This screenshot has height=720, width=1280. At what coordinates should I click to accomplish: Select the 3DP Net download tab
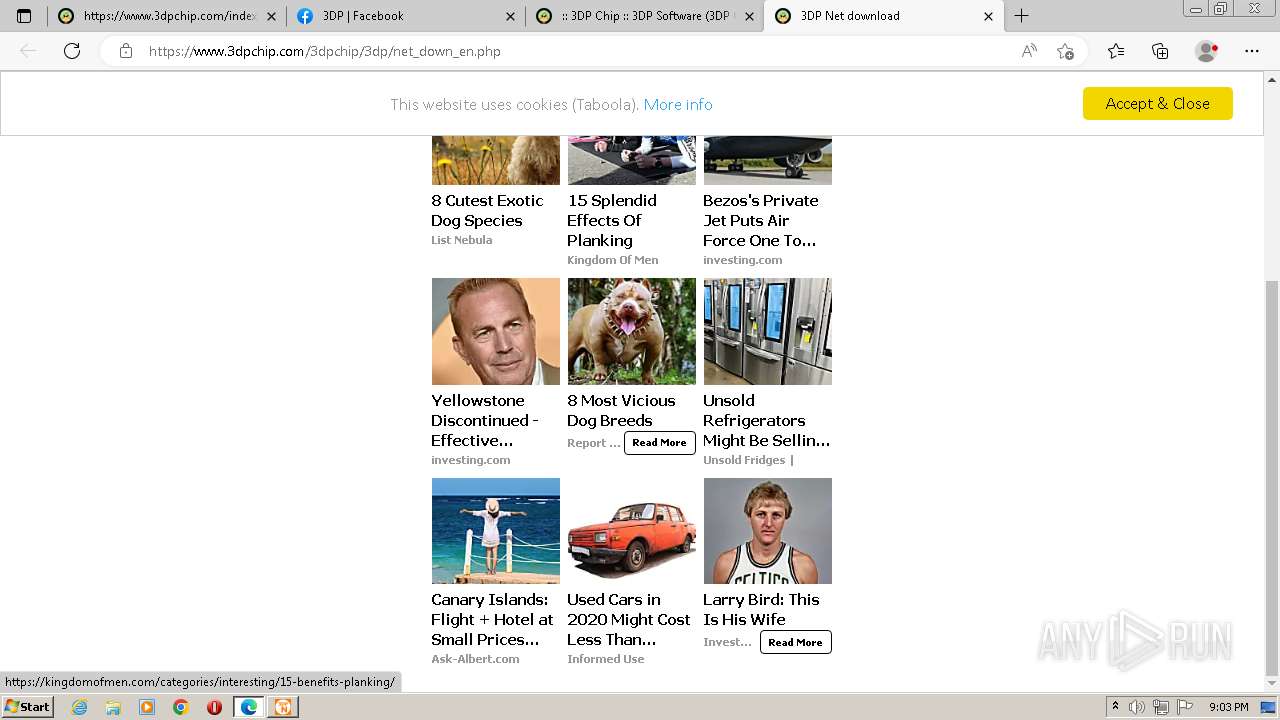pyautogui.click(x=884, y=16)
